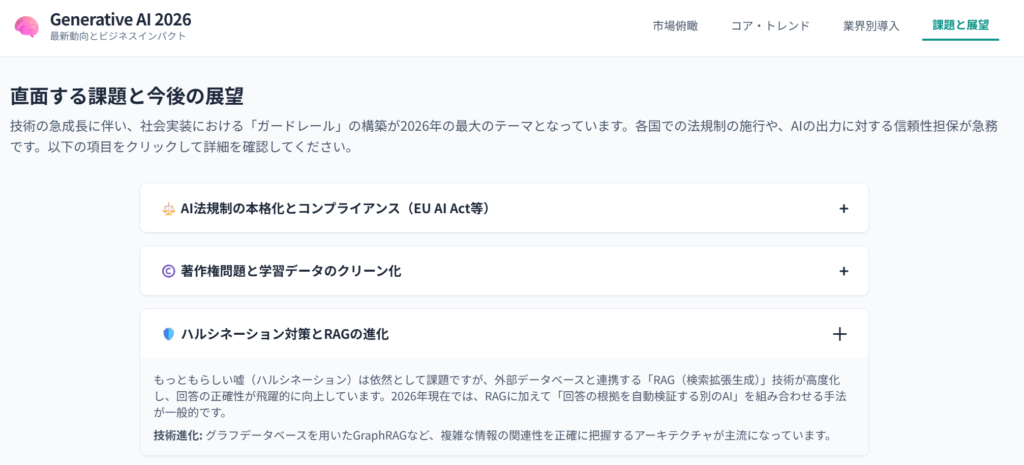Click the AI法規制の本格化とコンプライアンス accordion title

coord(334,209)
